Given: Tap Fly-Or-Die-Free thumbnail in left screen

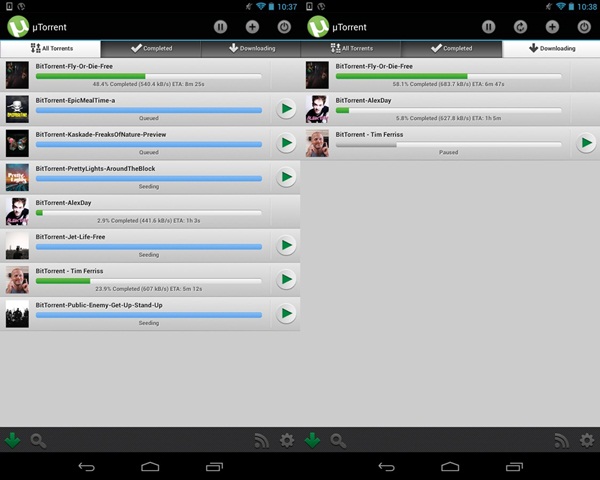Looking at the screenshot, I should click(17, 75).
